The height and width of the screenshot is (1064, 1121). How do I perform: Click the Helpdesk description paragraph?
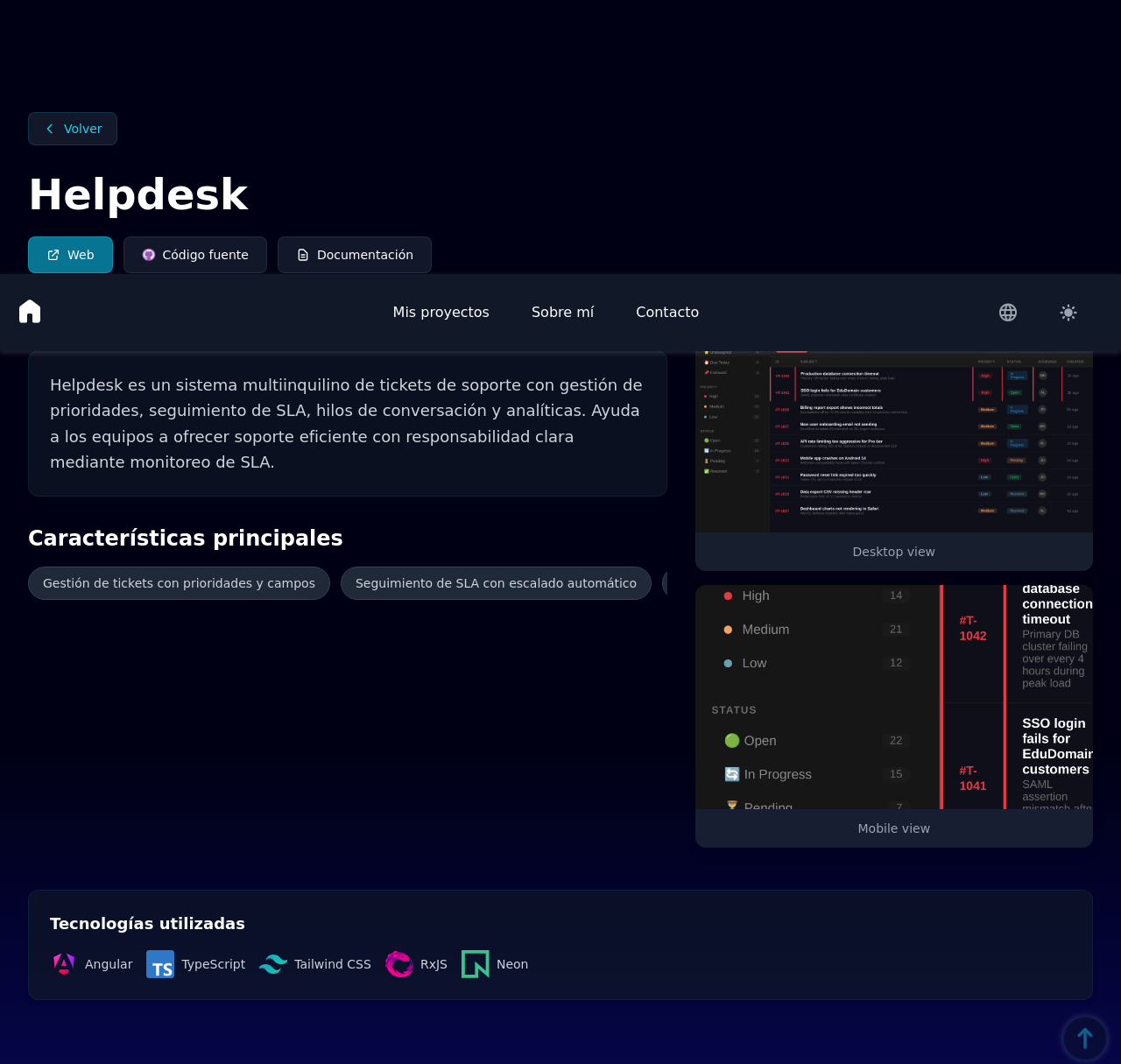(x=348, y=424)
